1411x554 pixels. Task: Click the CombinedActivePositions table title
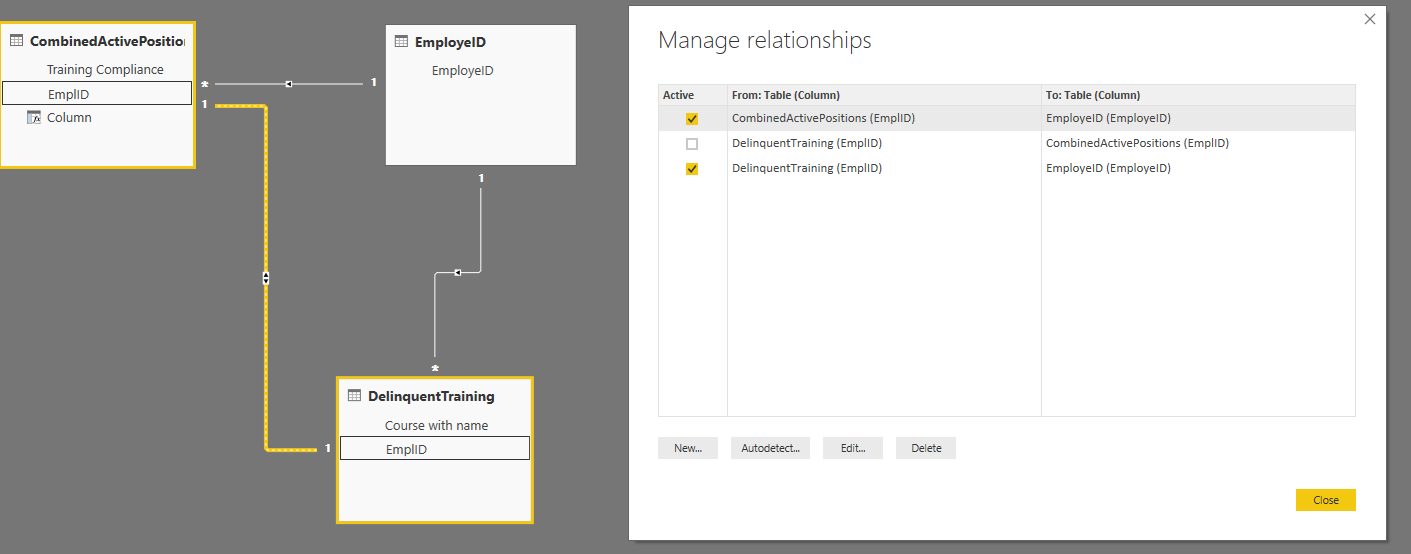[x=107, y=41]
